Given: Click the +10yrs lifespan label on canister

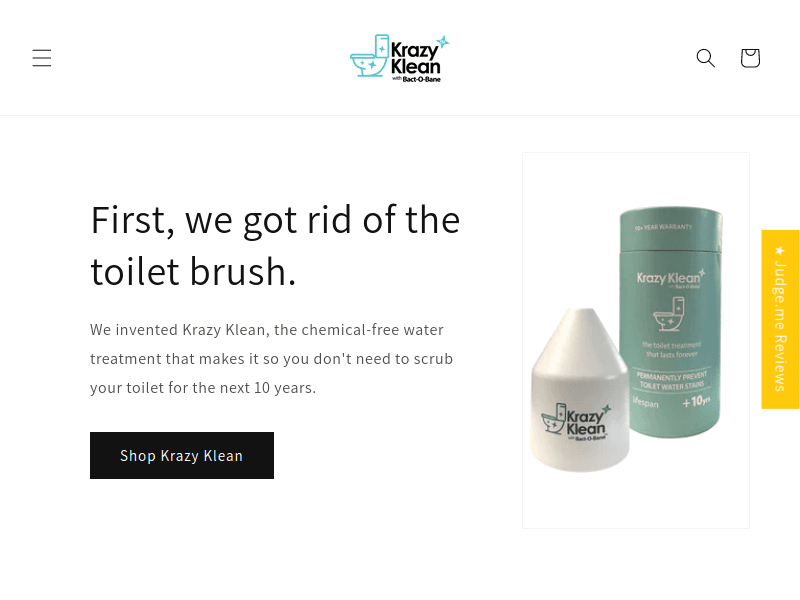Looking at the screenshot, I should click(696, 402).
